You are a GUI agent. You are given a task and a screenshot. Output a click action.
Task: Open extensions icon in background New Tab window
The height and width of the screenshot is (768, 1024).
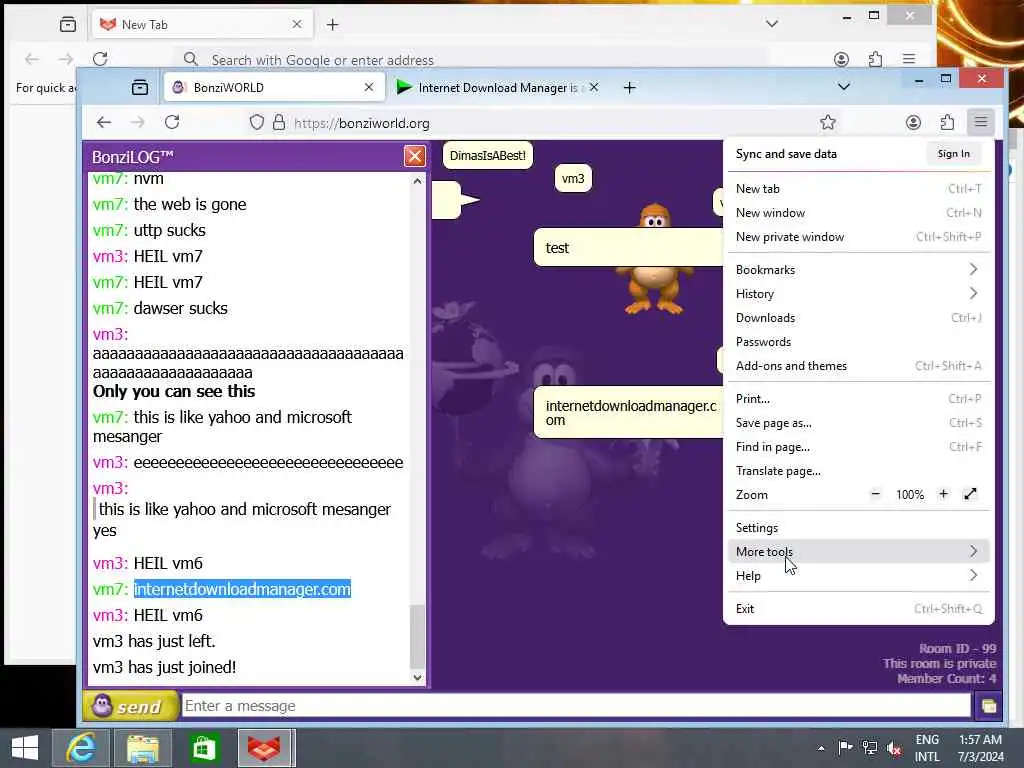[875, 59]
